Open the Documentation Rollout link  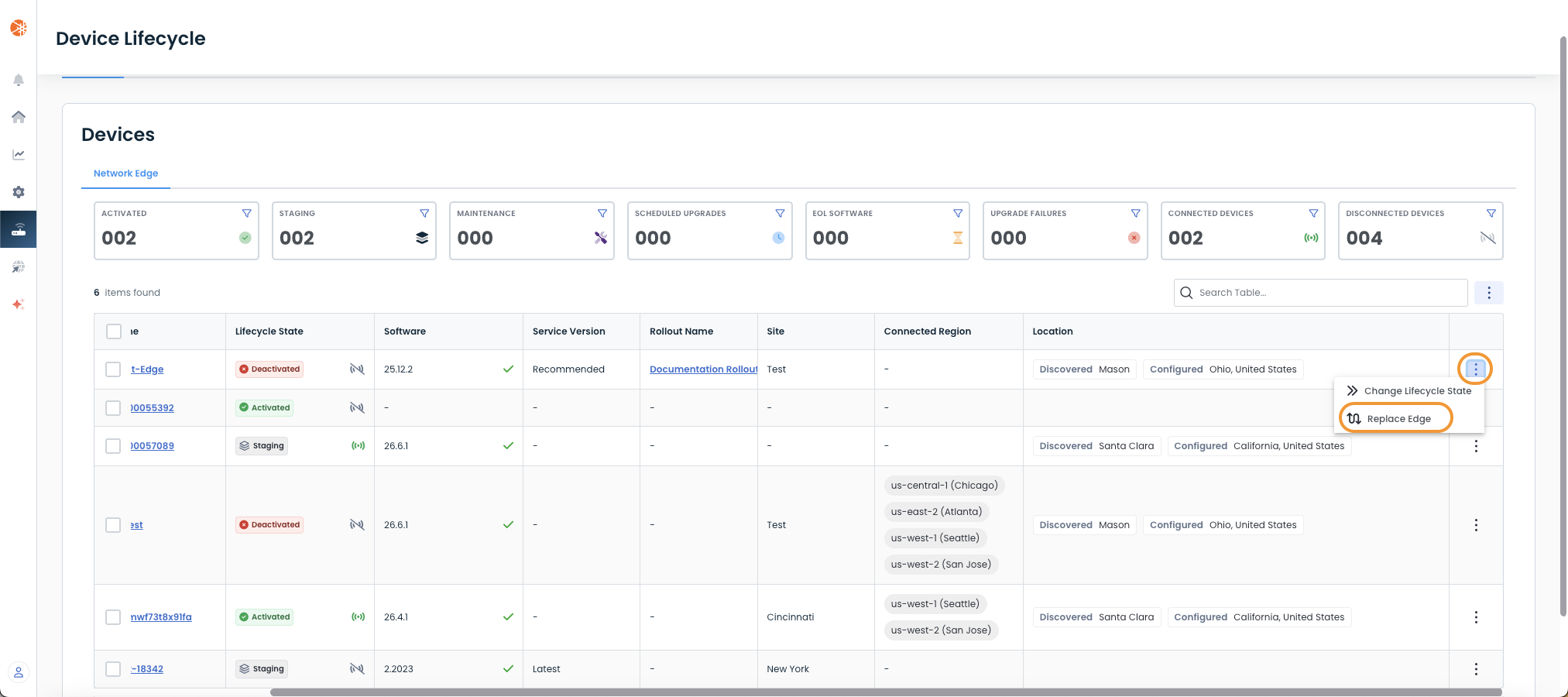coord(704,369)
